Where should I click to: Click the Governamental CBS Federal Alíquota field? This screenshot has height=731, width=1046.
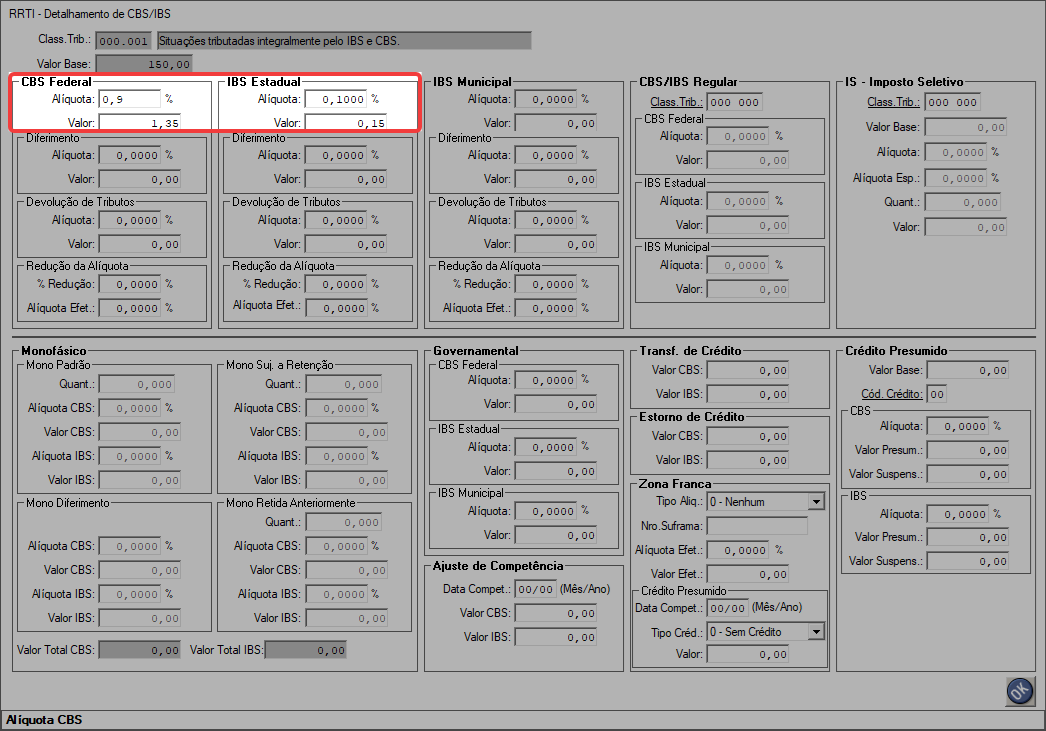546,380
